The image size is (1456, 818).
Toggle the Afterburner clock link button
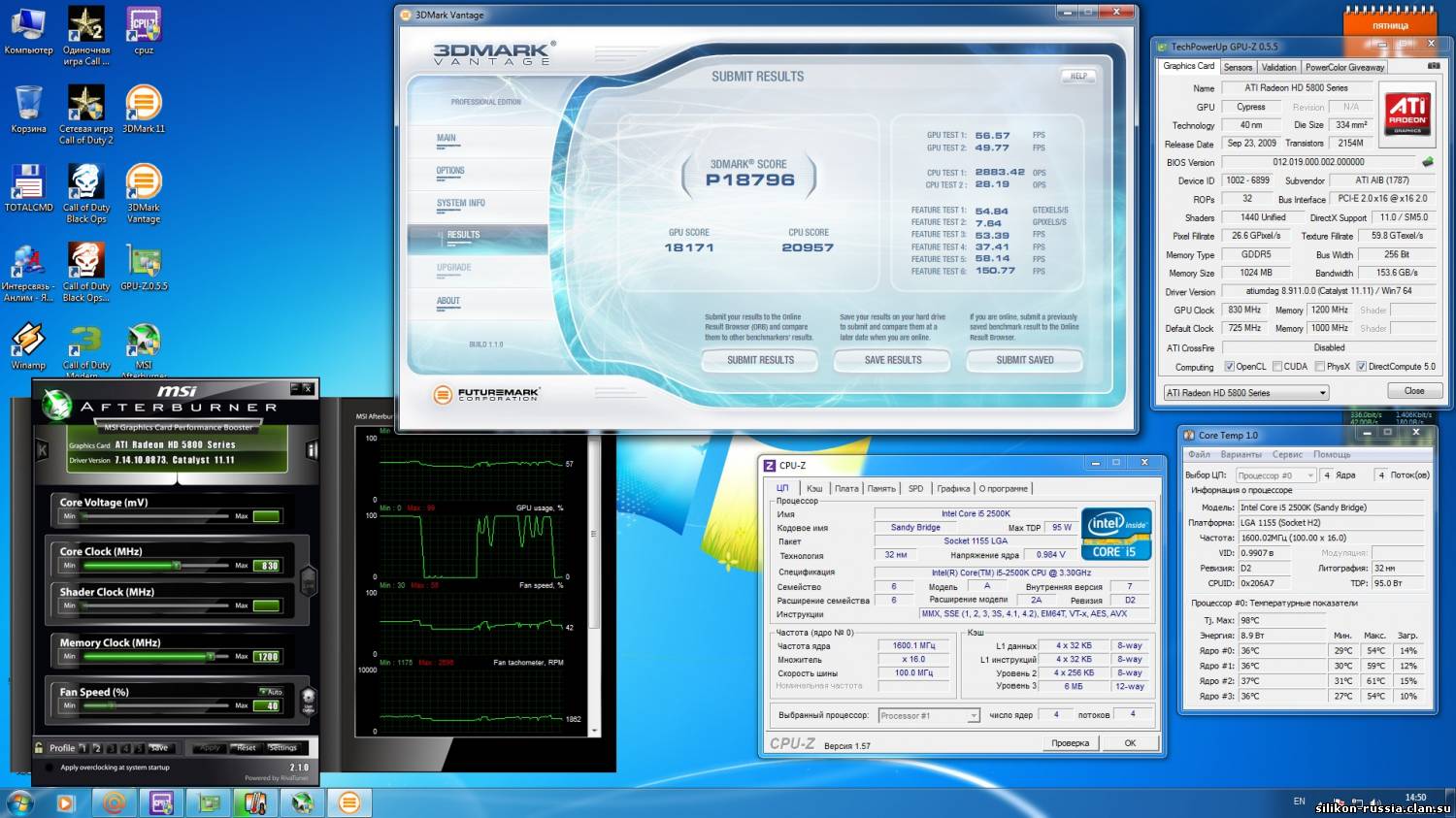(x=309, y=581)
